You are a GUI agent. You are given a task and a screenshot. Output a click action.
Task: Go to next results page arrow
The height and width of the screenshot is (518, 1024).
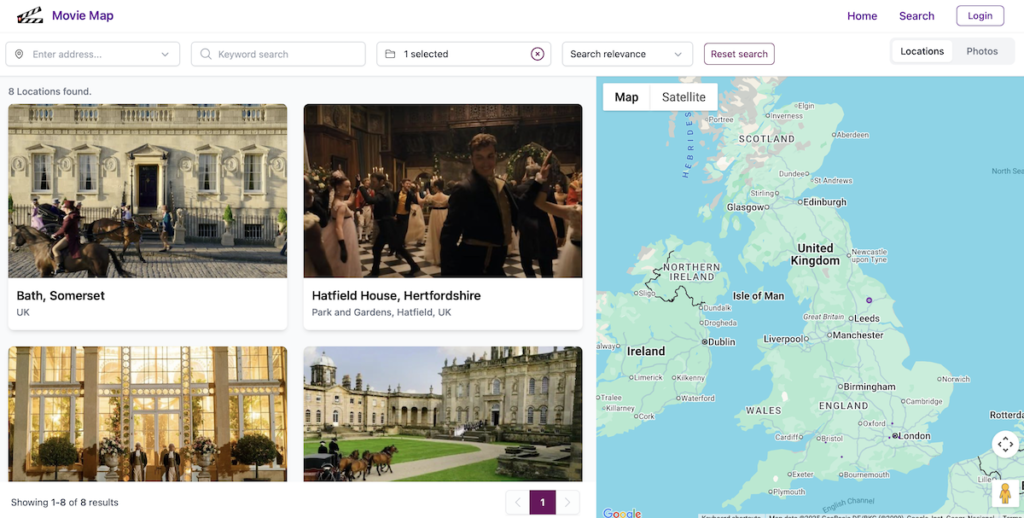(567, 502)
